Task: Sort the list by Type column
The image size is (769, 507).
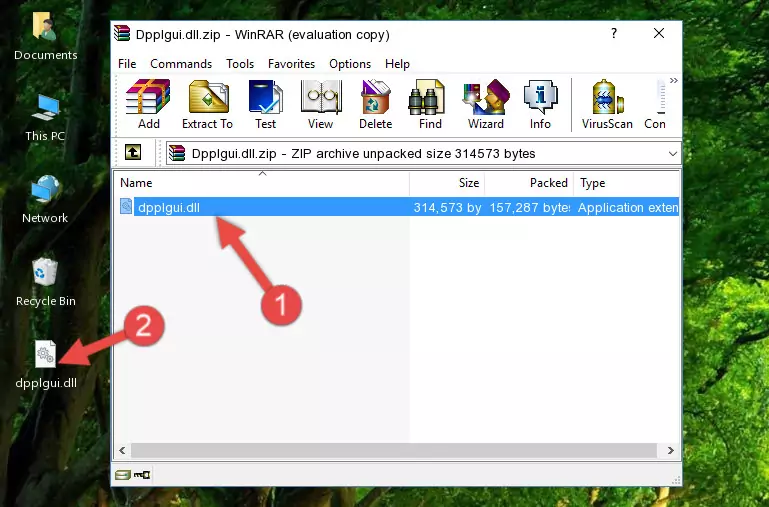Action: (x=626, y=183)
